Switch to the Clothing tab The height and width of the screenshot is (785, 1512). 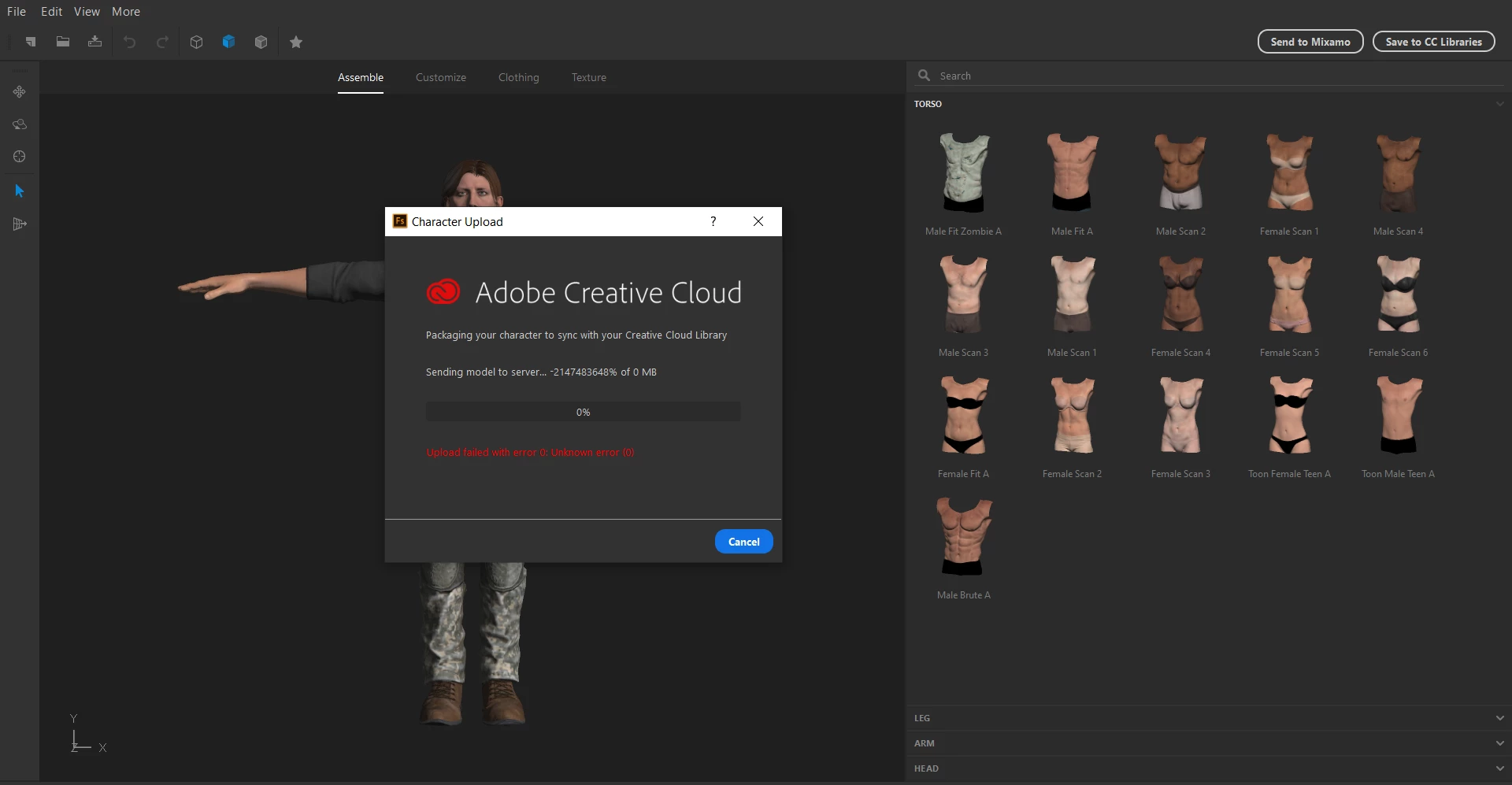[x=519, y=77]
